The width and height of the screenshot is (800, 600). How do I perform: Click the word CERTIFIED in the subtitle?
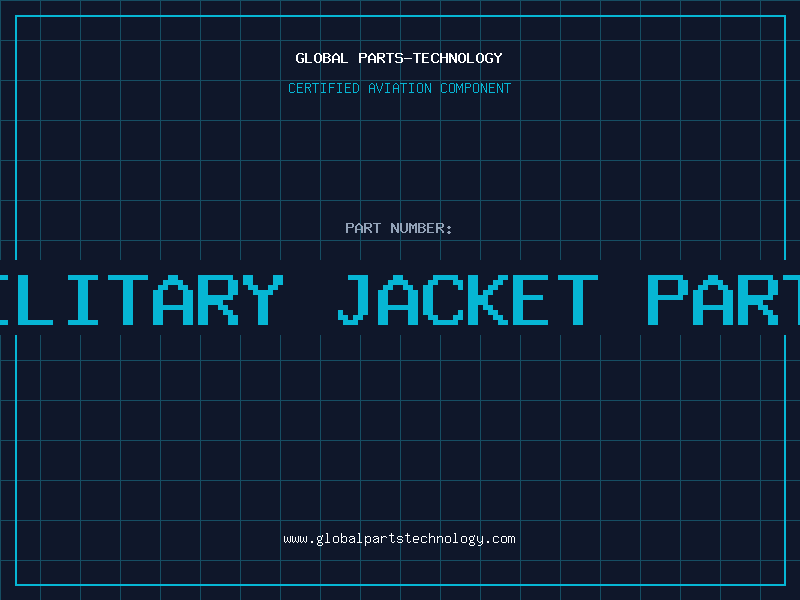point(324,88)
